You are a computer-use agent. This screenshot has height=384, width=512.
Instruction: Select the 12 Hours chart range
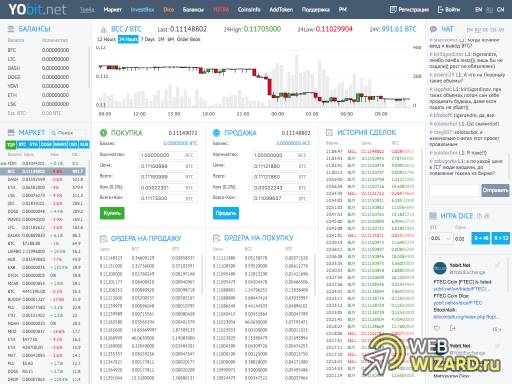coord(107,39)
